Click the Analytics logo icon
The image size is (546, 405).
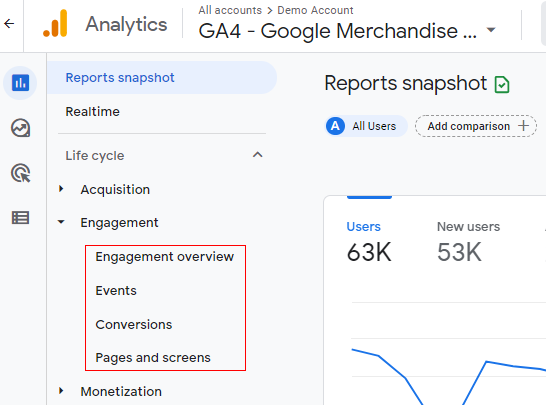click(x=55, y=23)
